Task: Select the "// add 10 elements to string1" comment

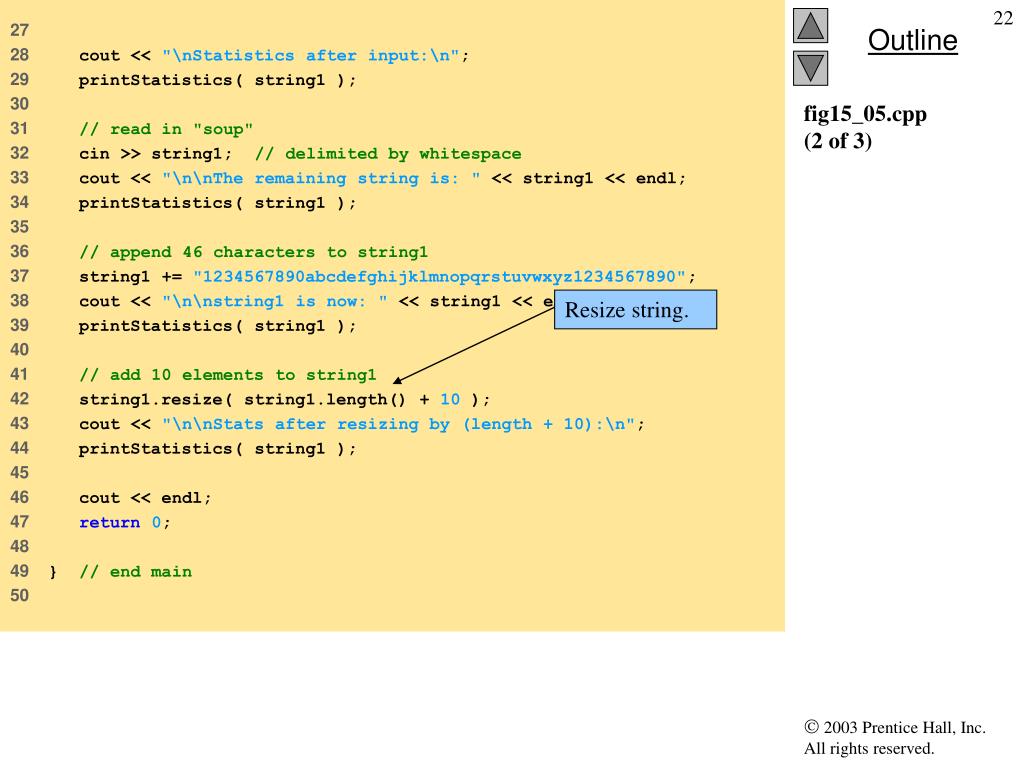Action: click(x=227, y=375)
